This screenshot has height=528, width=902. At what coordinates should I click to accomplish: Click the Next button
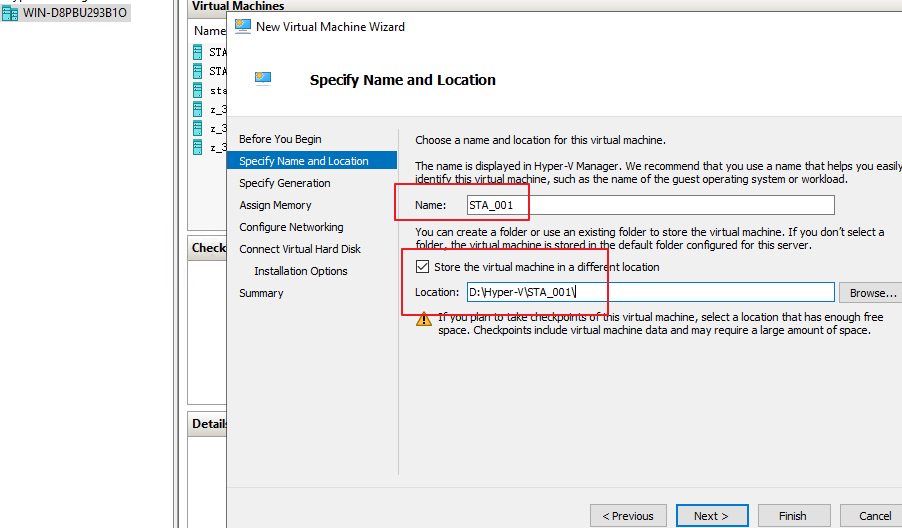[711, 516]
